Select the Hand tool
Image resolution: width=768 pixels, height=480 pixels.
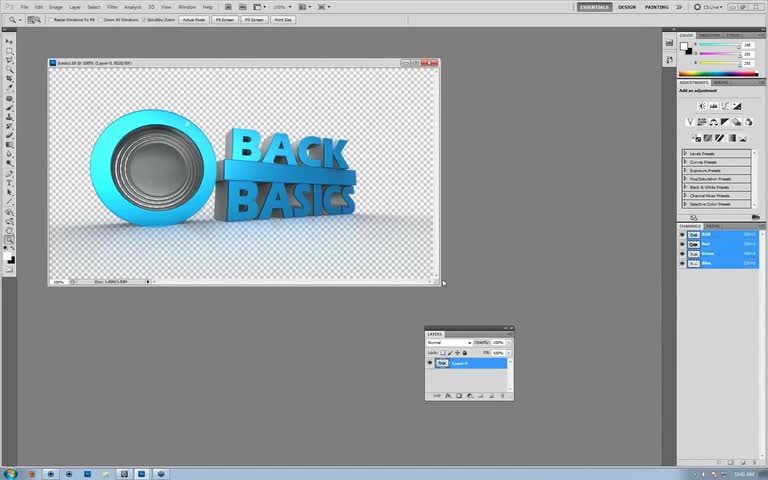pyautogui.click(x=9, y=231)
